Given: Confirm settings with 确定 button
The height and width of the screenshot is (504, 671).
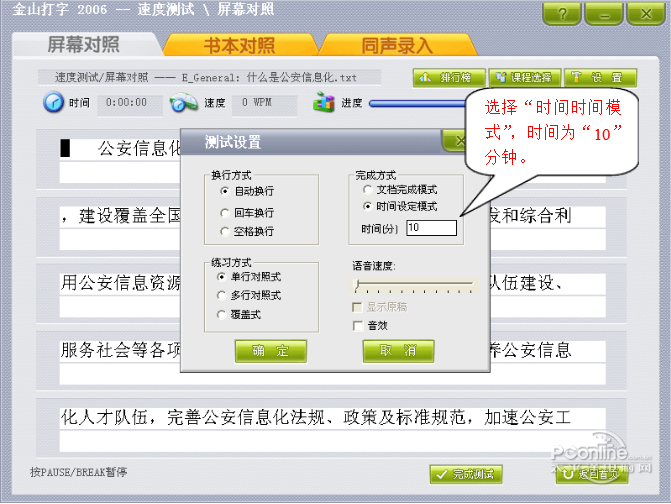Looking at the screenshot, I should click(x=270, y=351).
